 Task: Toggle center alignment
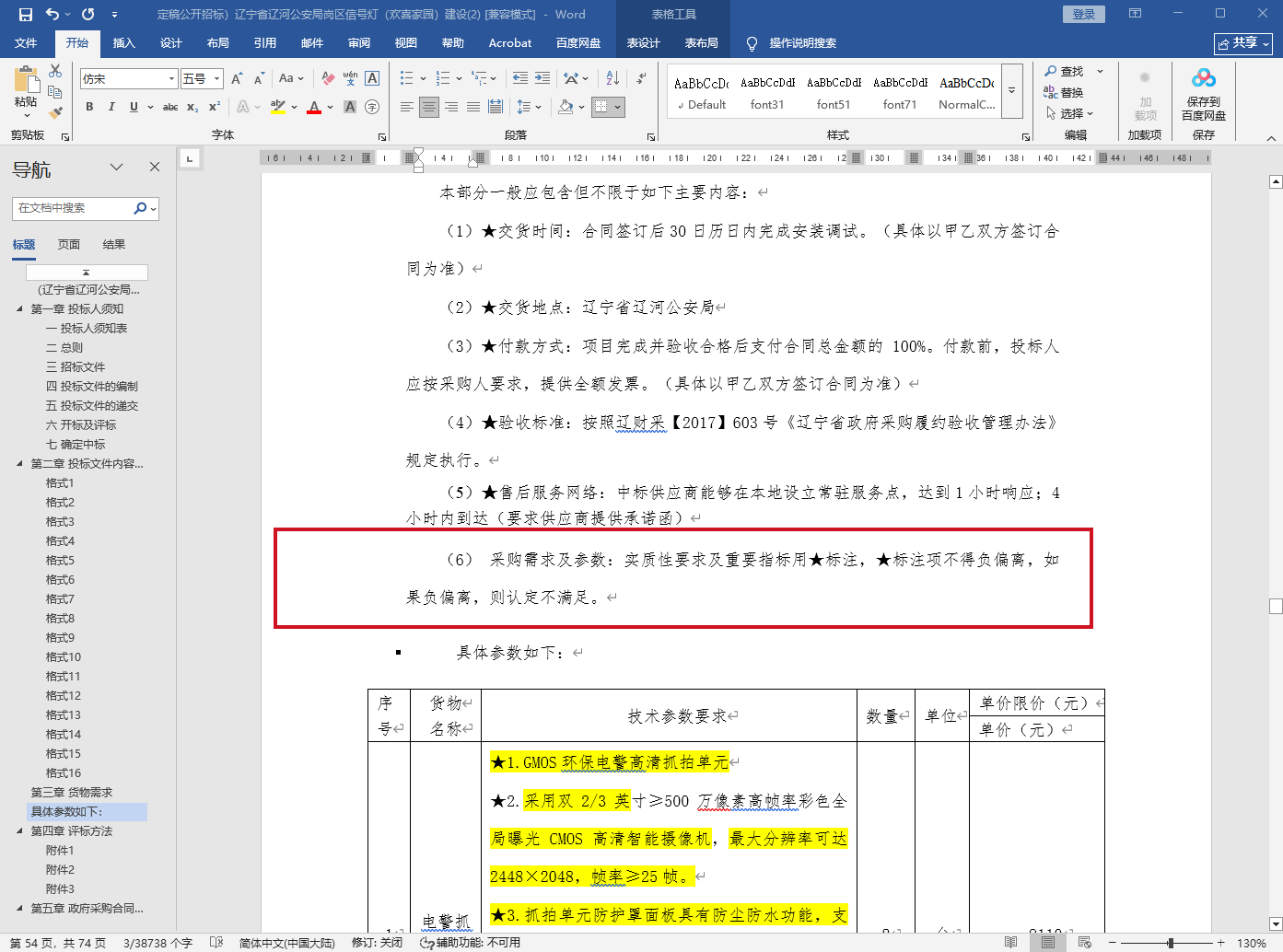point(429,107)
